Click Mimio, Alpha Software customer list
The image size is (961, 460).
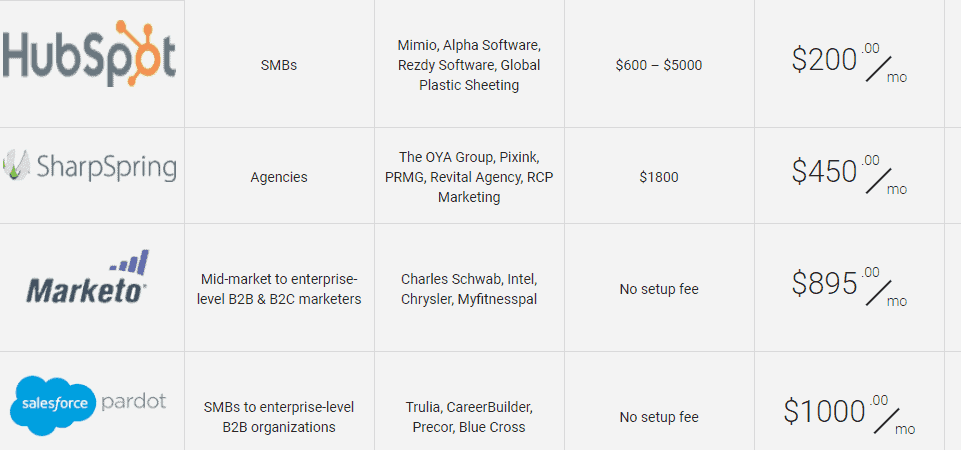[469, 65]
